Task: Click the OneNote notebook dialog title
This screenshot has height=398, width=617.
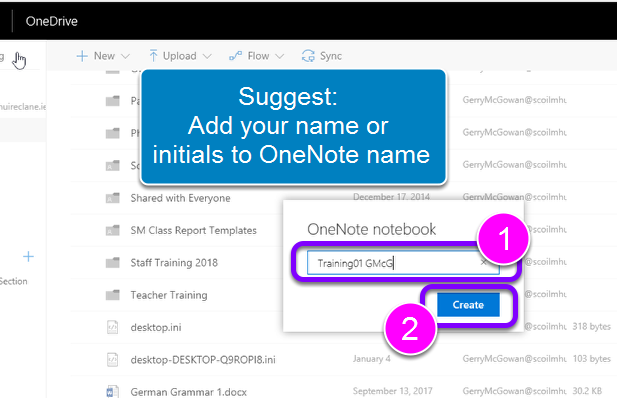Action: 371,230
